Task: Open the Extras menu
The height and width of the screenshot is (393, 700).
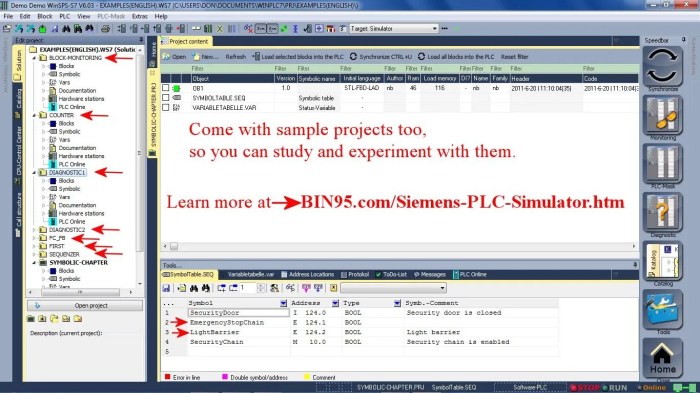Action: (140, 17)
